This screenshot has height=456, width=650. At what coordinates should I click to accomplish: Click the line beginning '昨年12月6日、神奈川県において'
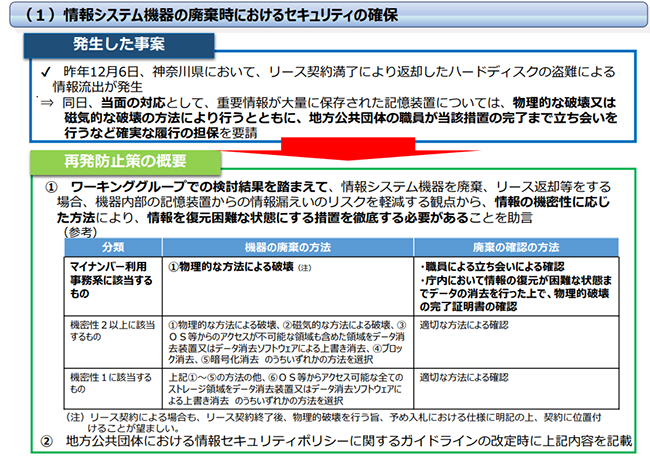pyautogui.click(x=339, y=72)
